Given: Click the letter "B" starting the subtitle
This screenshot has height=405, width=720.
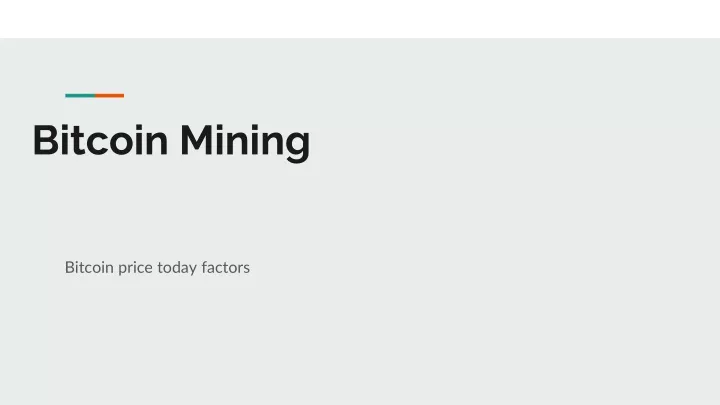Looking at the screenshot, I should pos(70,267).
